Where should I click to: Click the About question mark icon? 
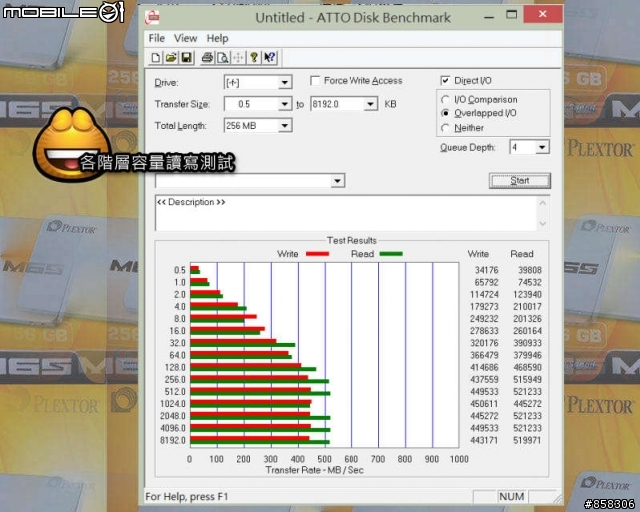pos(254,58)
